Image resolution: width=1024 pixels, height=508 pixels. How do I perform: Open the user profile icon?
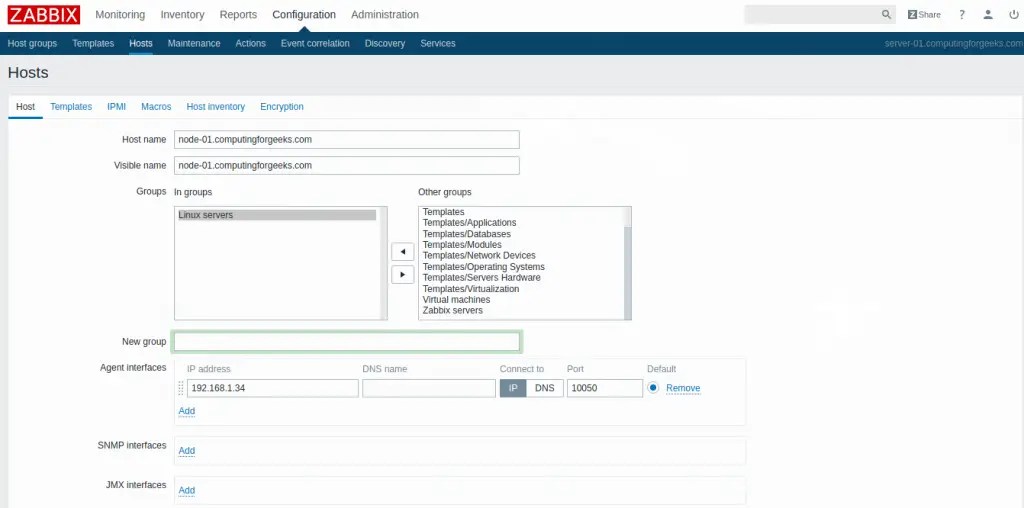click(988, 14)
